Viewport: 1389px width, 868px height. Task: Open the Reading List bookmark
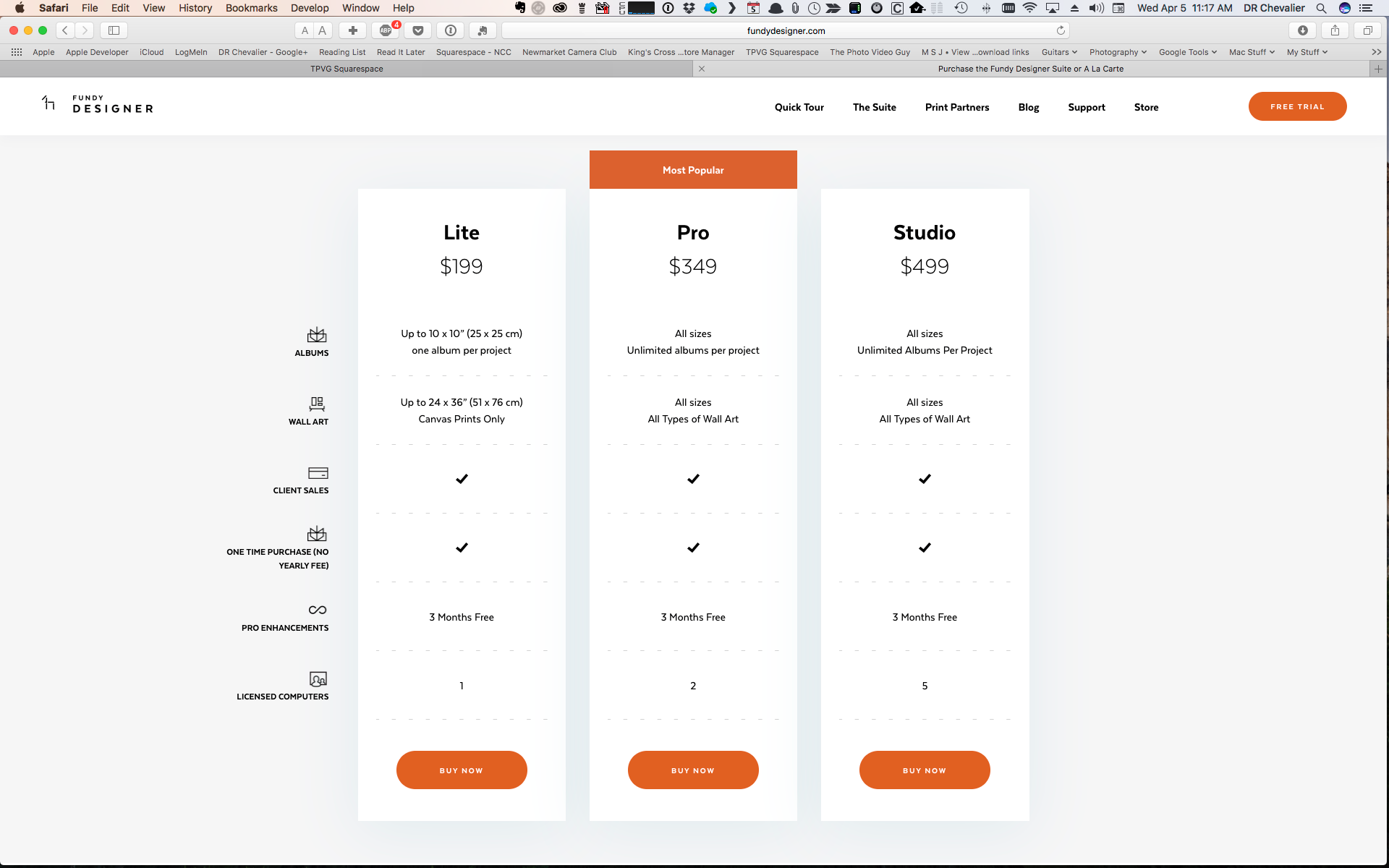coord(342,52)
